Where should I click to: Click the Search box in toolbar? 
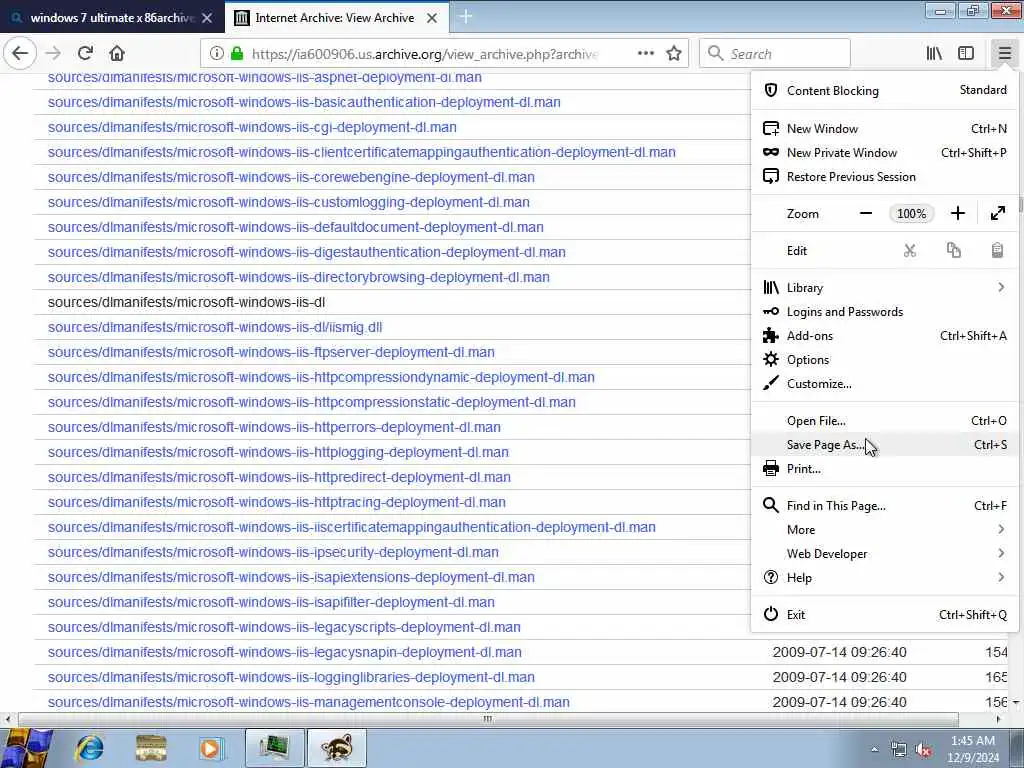pyautogui.click(x=775, y=54)
